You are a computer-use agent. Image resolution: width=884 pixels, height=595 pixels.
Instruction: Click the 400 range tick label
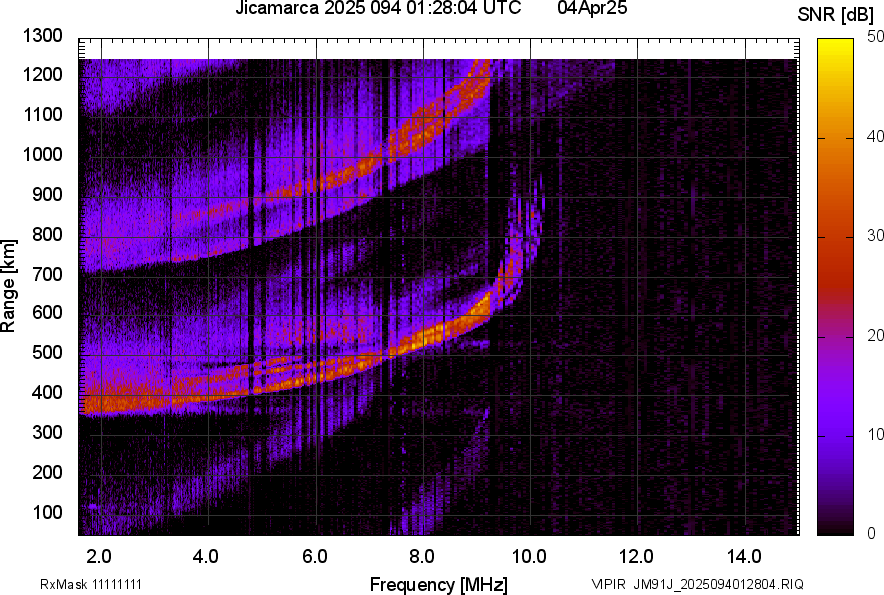point(47,392)
